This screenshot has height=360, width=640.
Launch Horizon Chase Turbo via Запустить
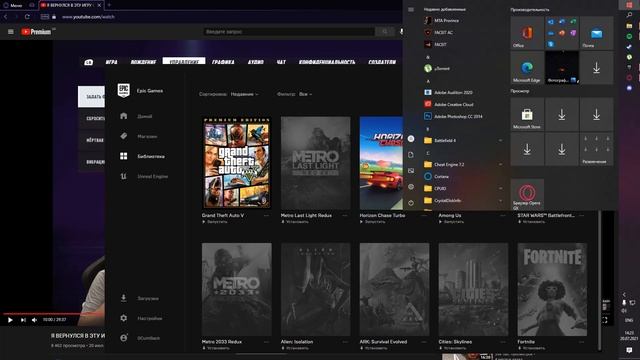372,222
